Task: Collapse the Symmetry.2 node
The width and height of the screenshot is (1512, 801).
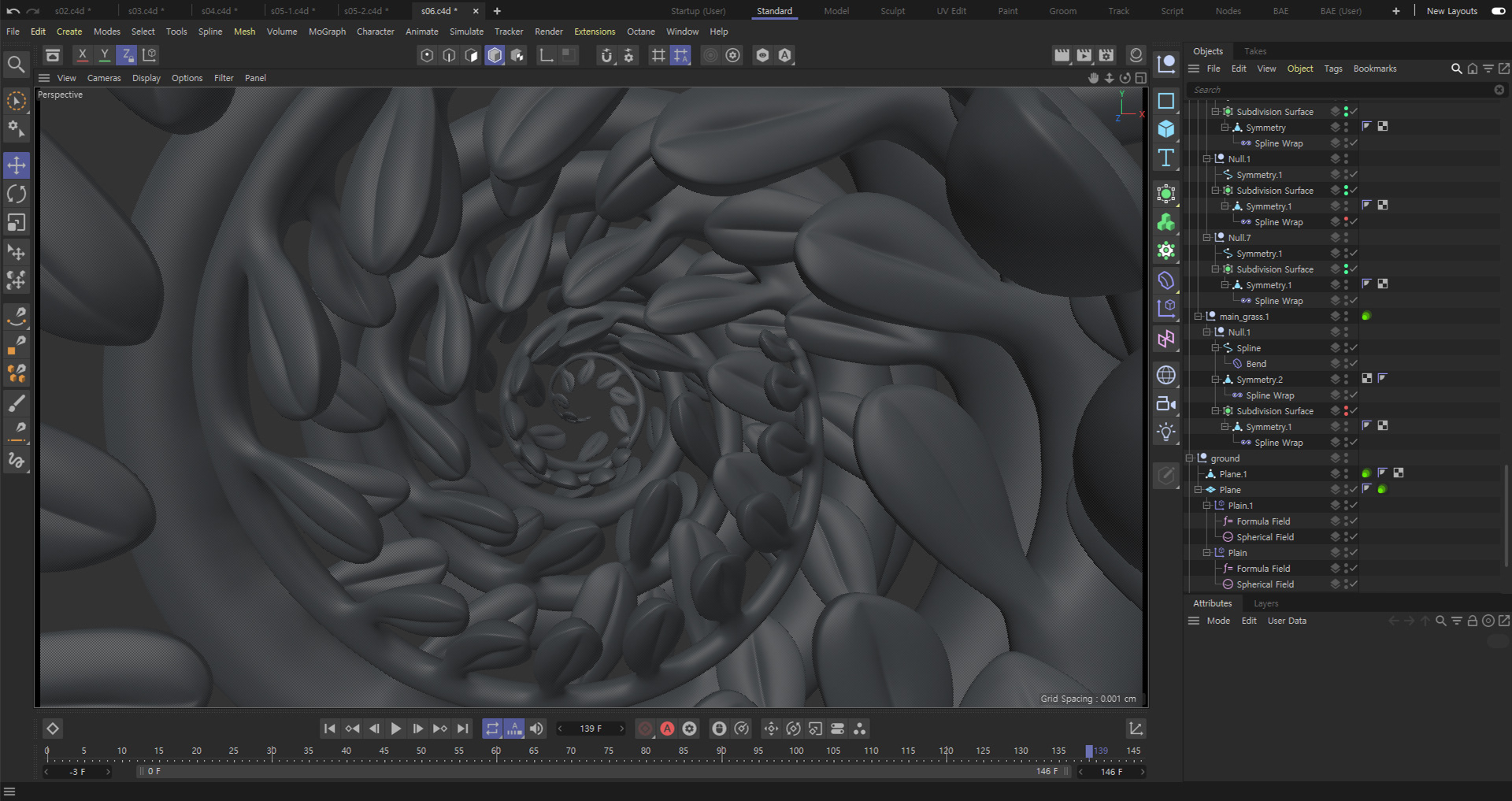Action: (1215, 380)
